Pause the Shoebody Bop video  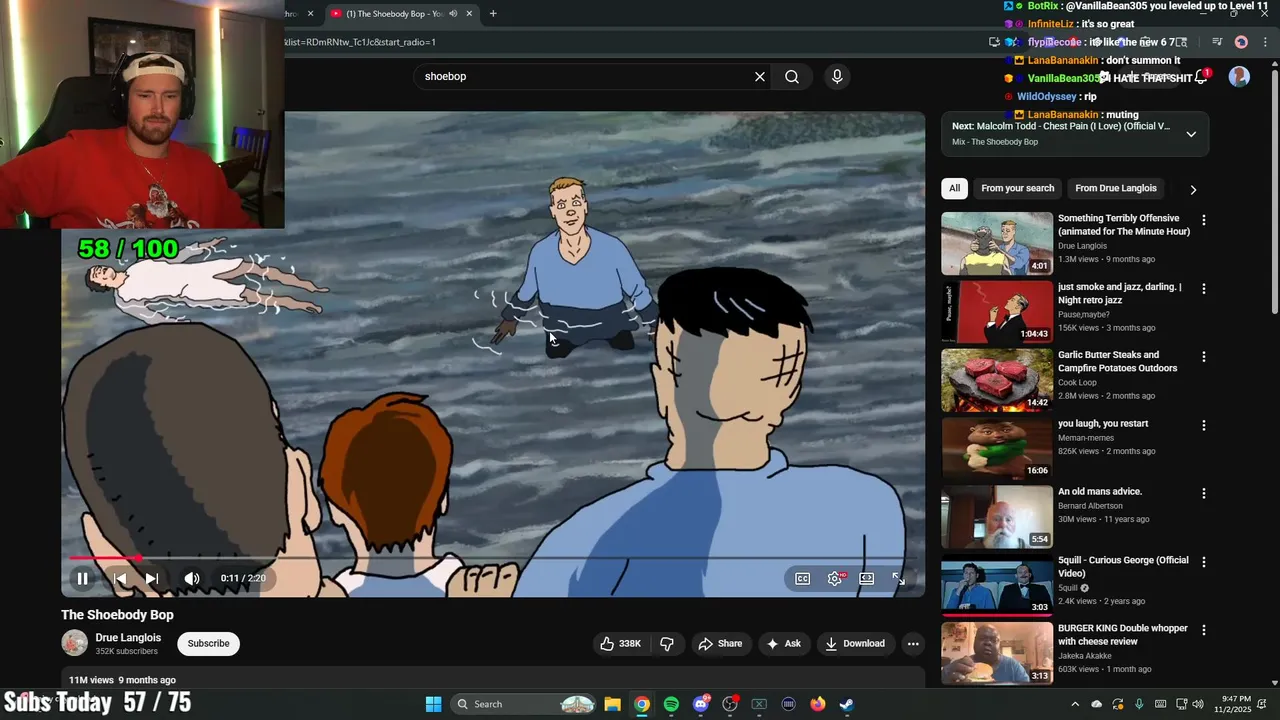point(83,578)
